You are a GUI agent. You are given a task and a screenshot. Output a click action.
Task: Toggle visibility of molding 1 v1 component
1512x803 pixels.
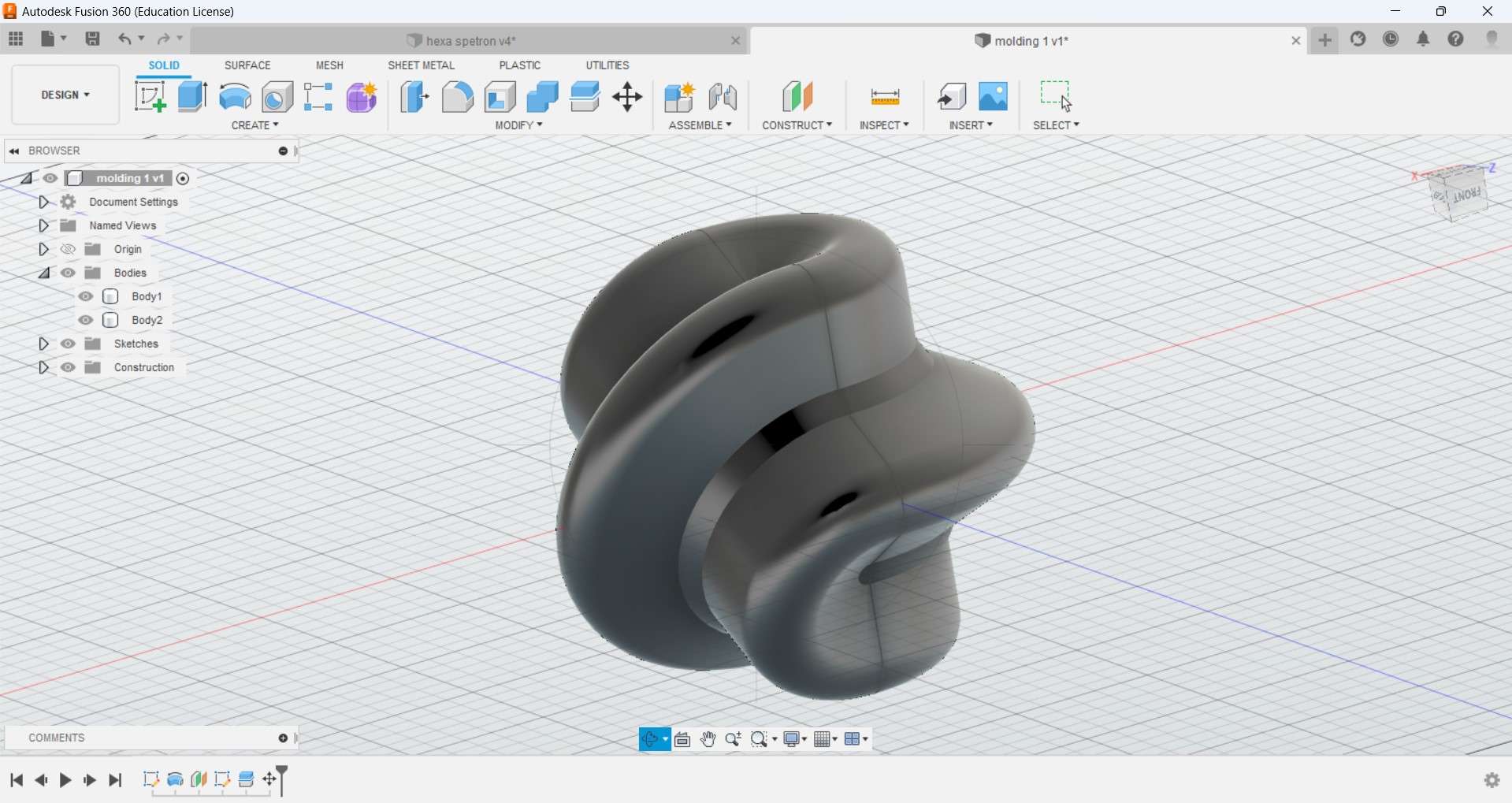[x=51, y=178]
